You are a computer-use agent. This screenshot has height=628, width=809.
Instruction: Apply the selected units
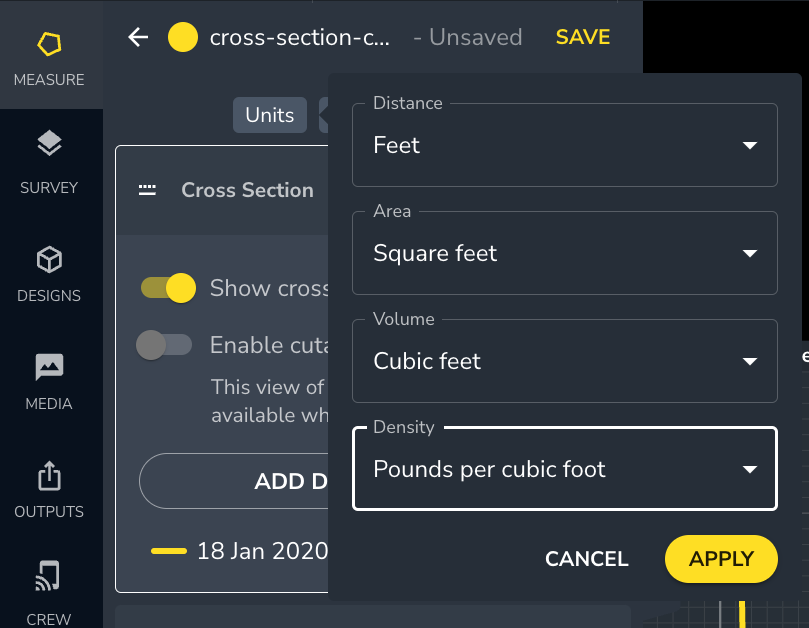[721, 559]
